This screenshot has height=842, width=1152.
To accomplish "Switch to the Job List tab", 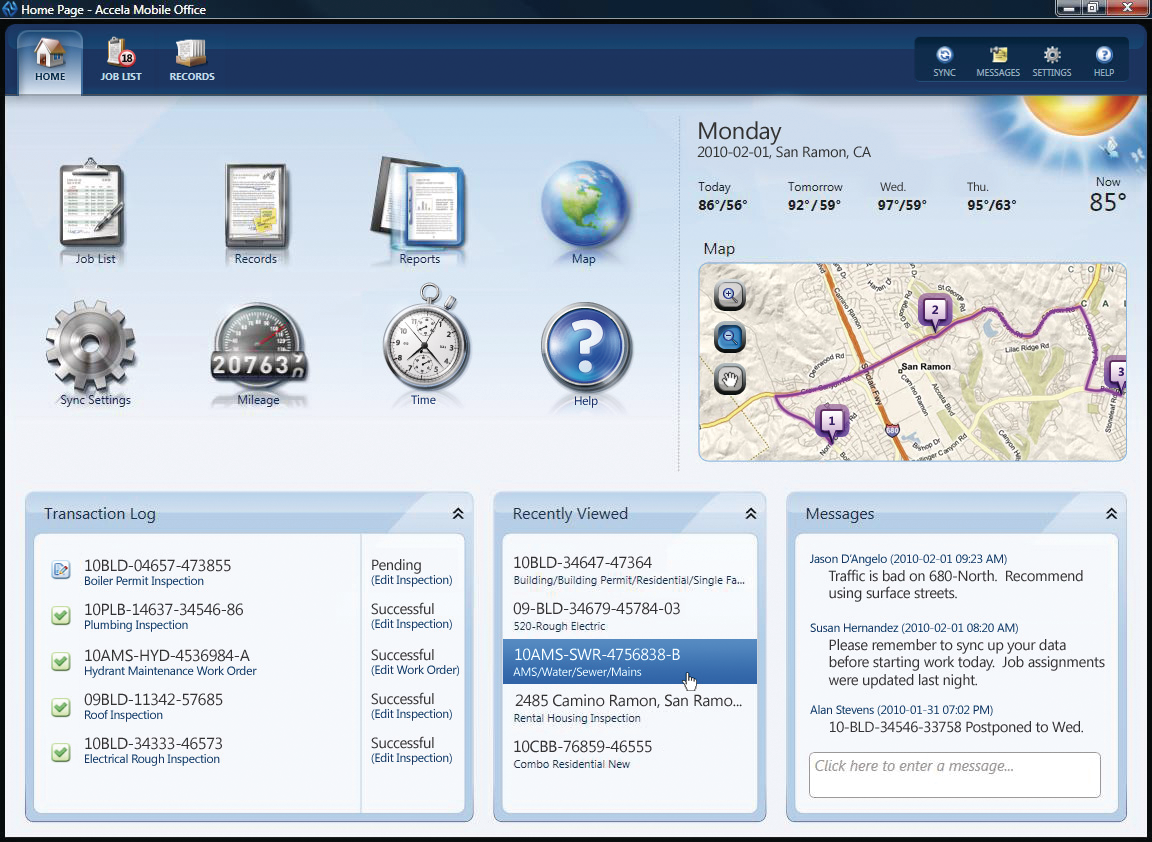I will pyautogui.click(x=121, y=61).
